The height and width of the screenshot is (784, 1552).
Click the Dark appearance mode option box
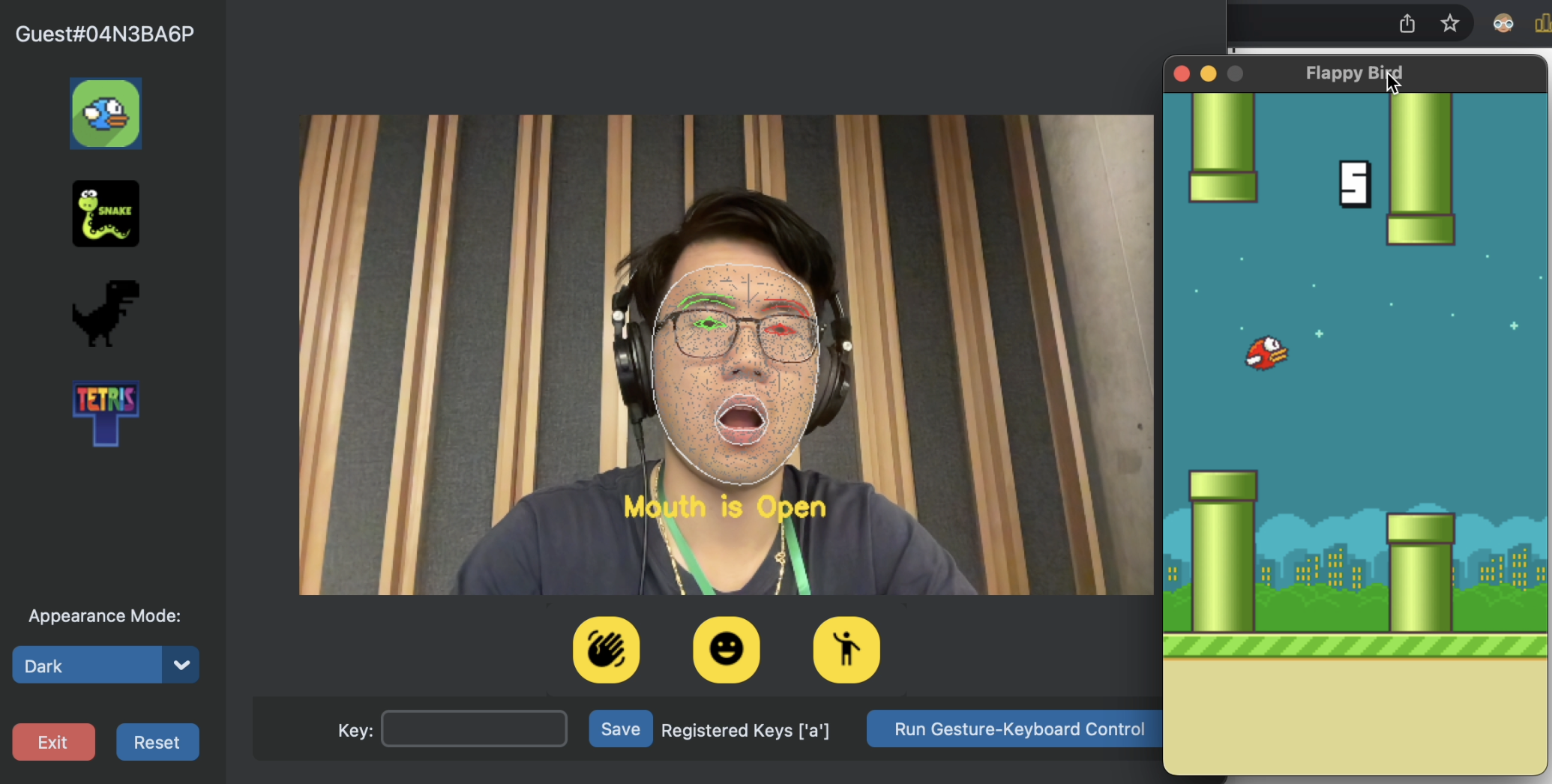pyautogui.click(x=87, y=665)
